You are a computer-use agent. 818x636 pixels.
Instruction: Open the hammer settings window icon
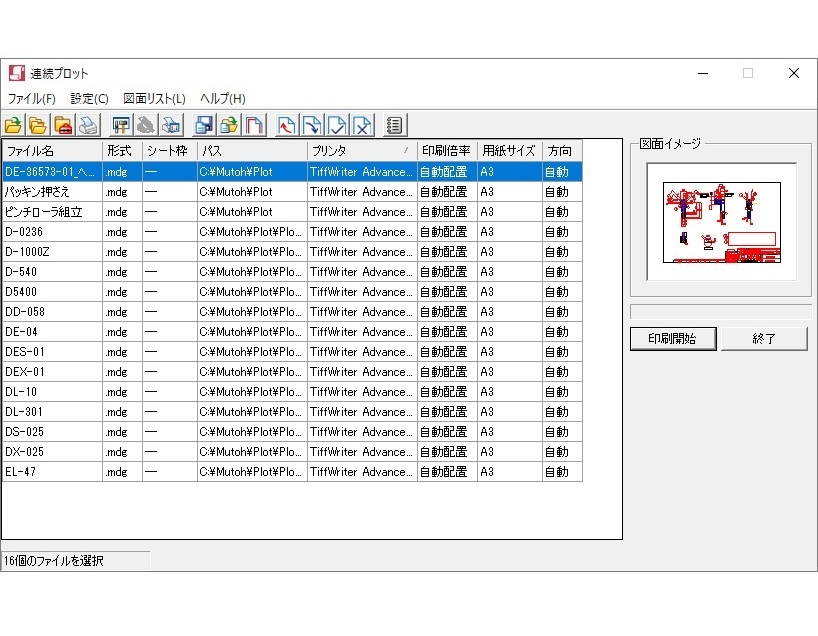pos(121,125)
